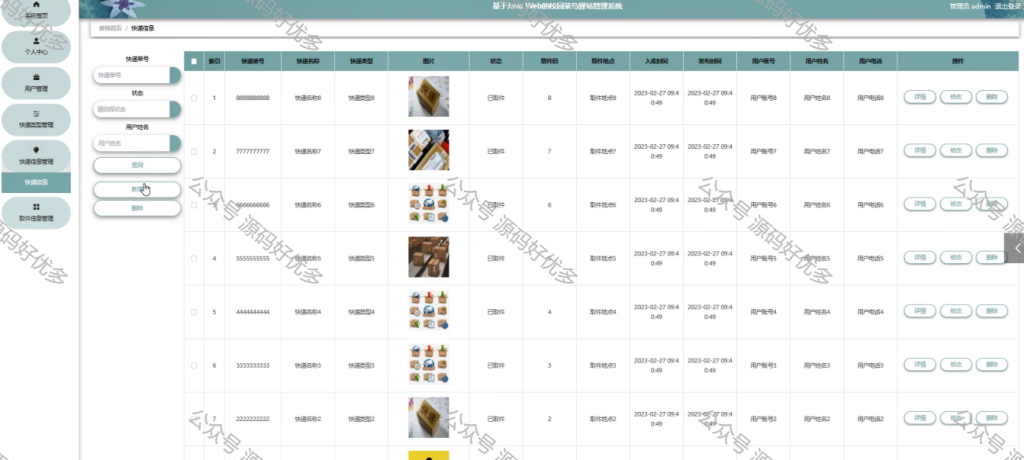
Task: Click 删除 for row 7777777777
Action: click(x=991, y=151)
